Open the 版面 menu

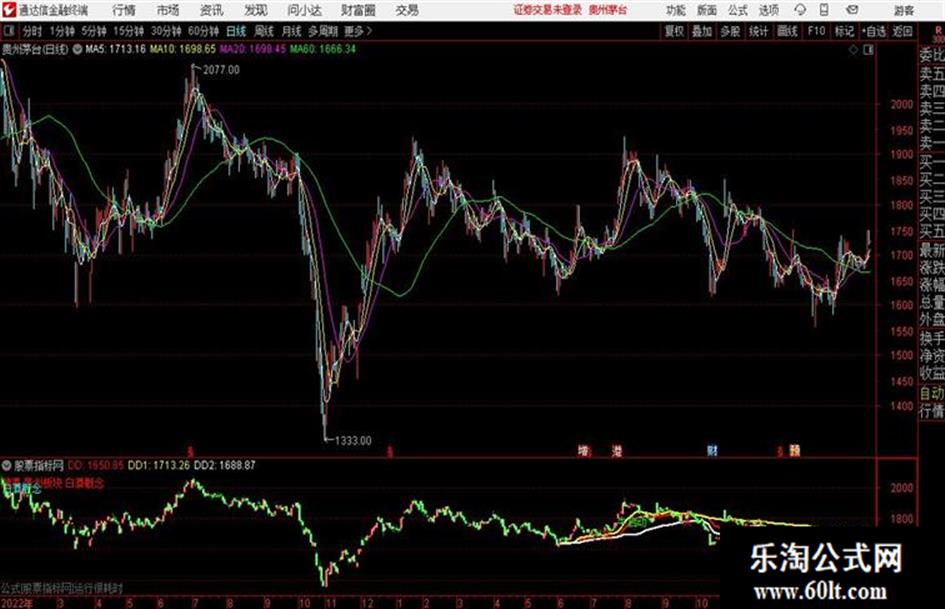(706, 10)
